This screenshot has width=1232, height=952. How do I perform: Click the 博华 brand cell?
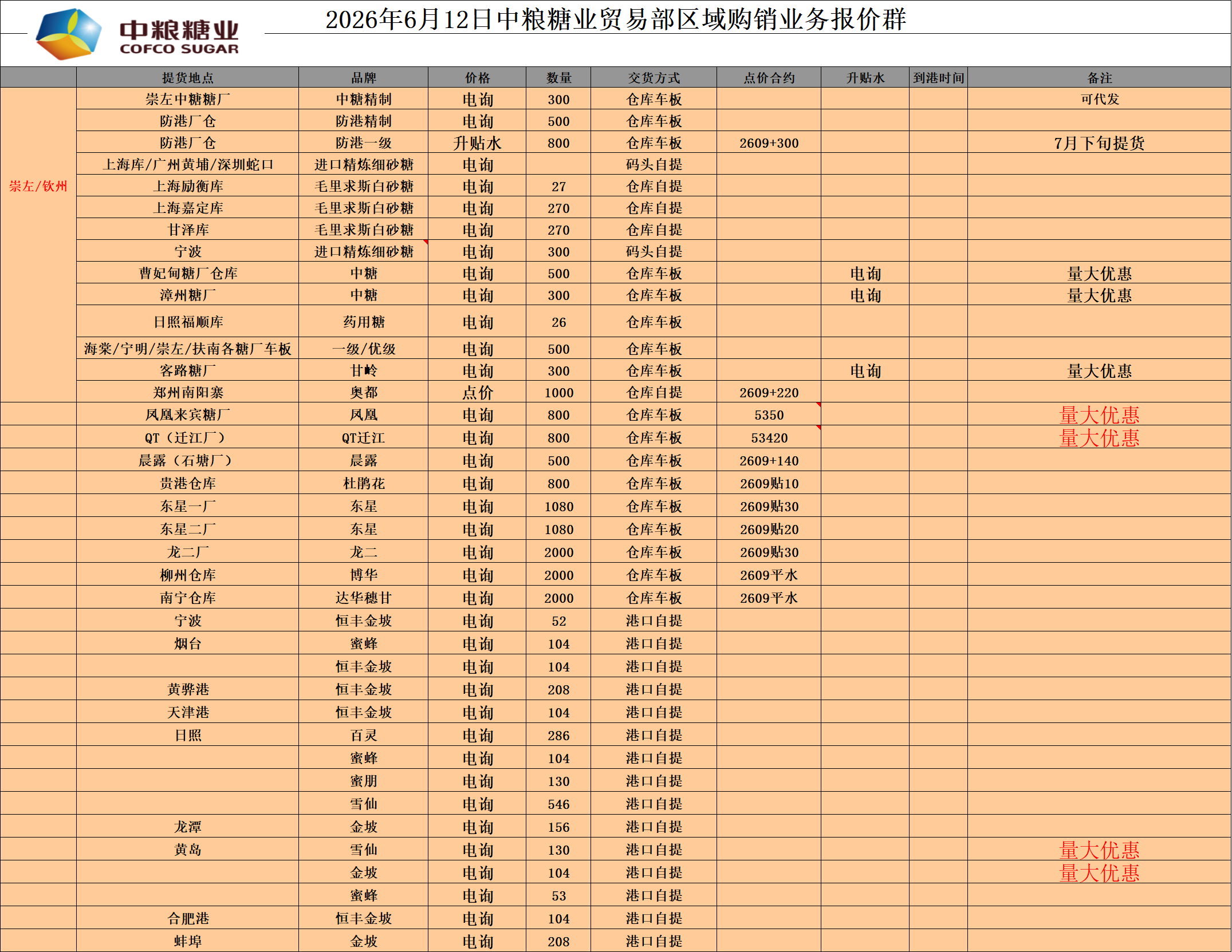(x=364, y=575)
